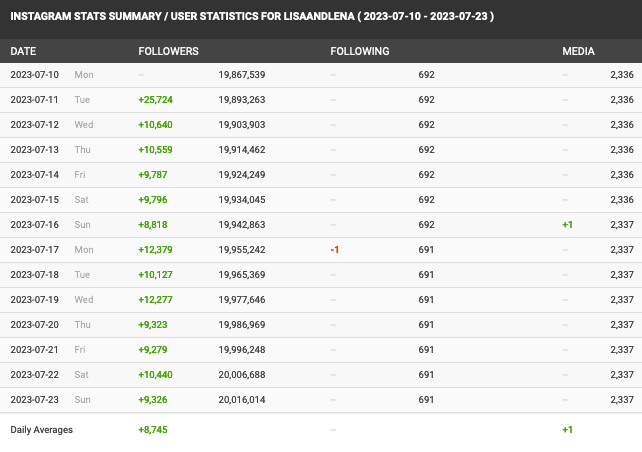
Task: Click follower total 20,016,014
Action: click(242, 400)
